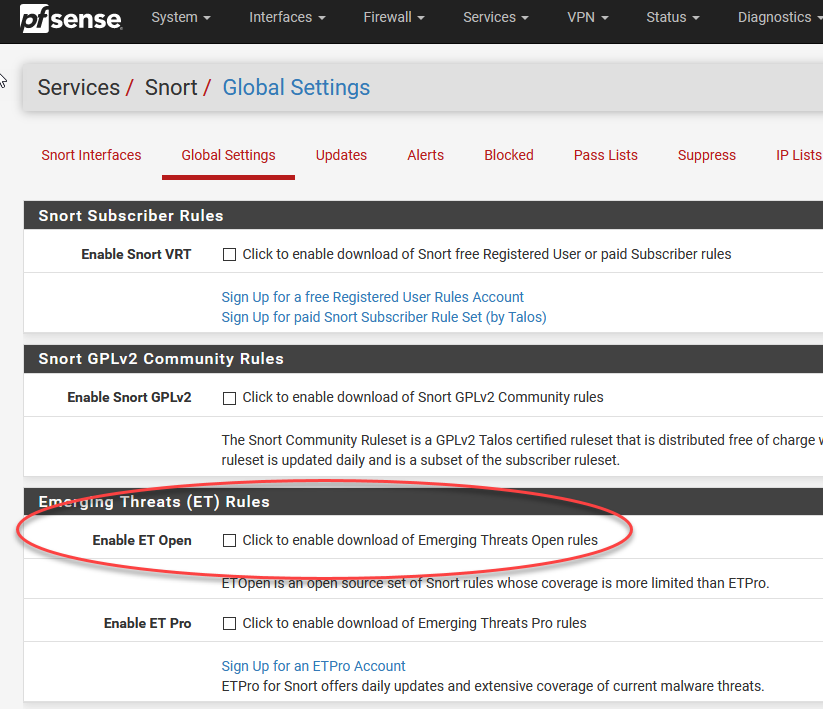Image resolution: width=823 pixels, height=709 pixels.
Task: Click Services in the breadcrumb
Action: pos(79,88)
